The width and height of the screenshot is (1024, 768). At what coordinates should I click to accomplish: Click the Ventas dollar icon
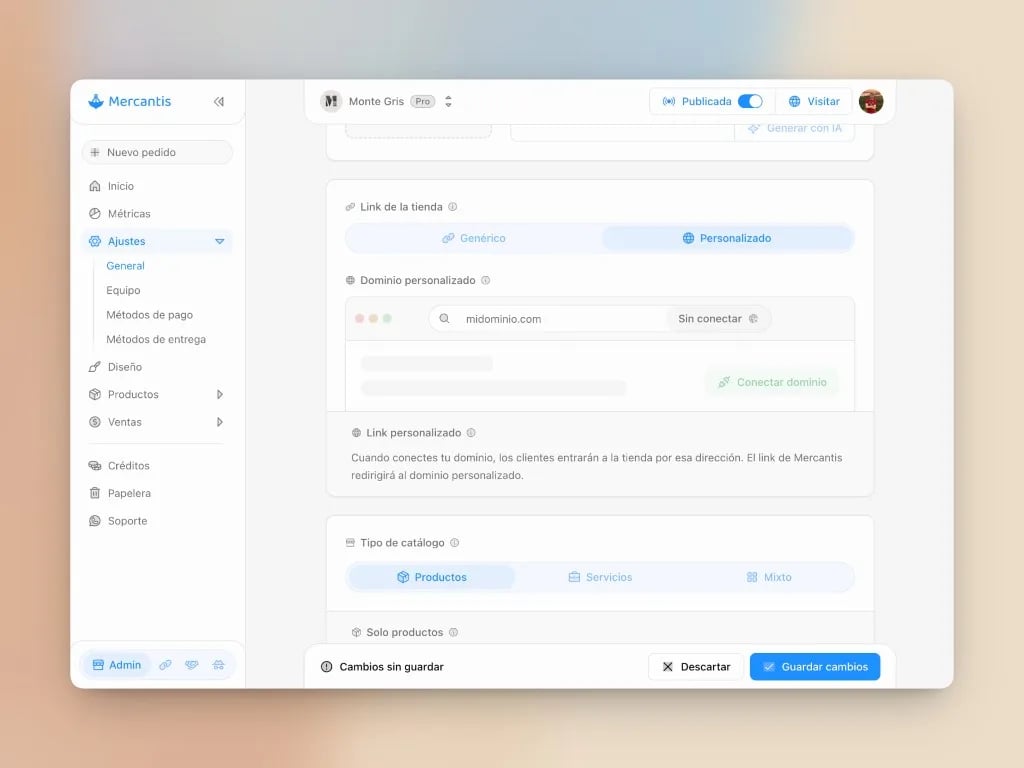(95, 422)
